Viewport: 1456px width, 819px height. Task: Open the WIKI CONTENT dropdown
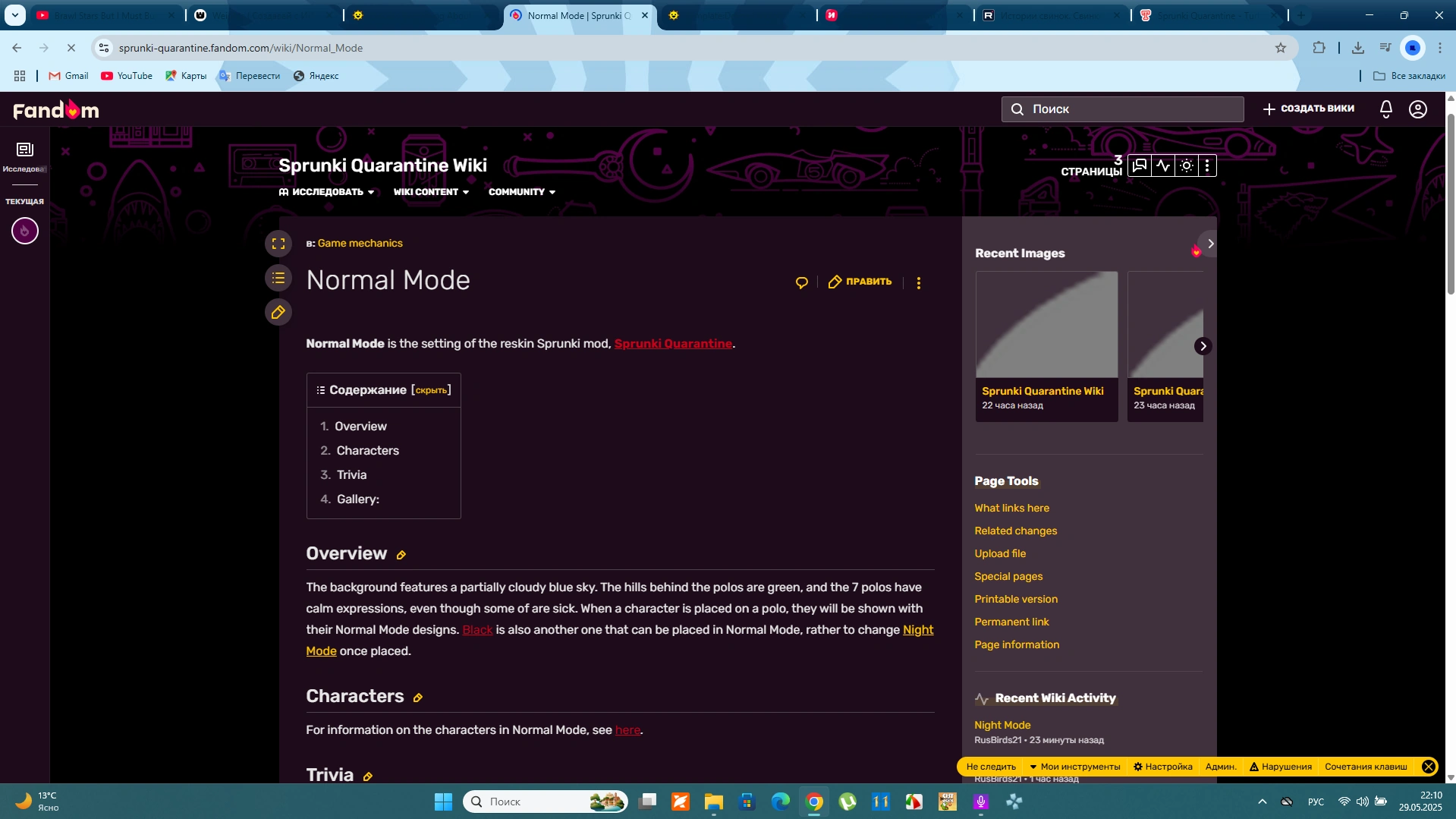point(430,192)
